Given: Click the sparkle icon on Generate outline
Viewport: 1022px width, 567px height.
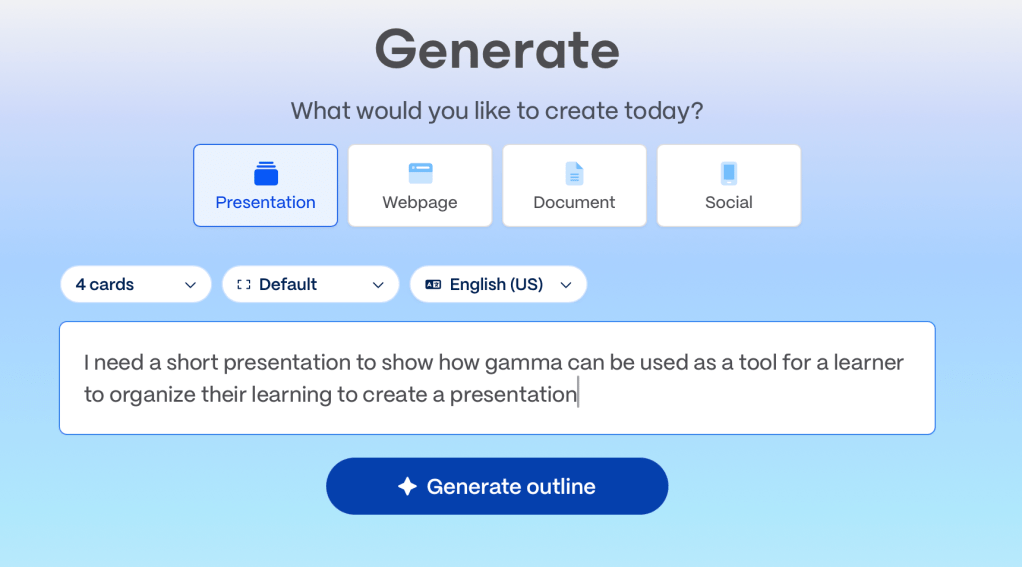Looking at the screenshot, I should pyautogui.click(x=407, y=487).
